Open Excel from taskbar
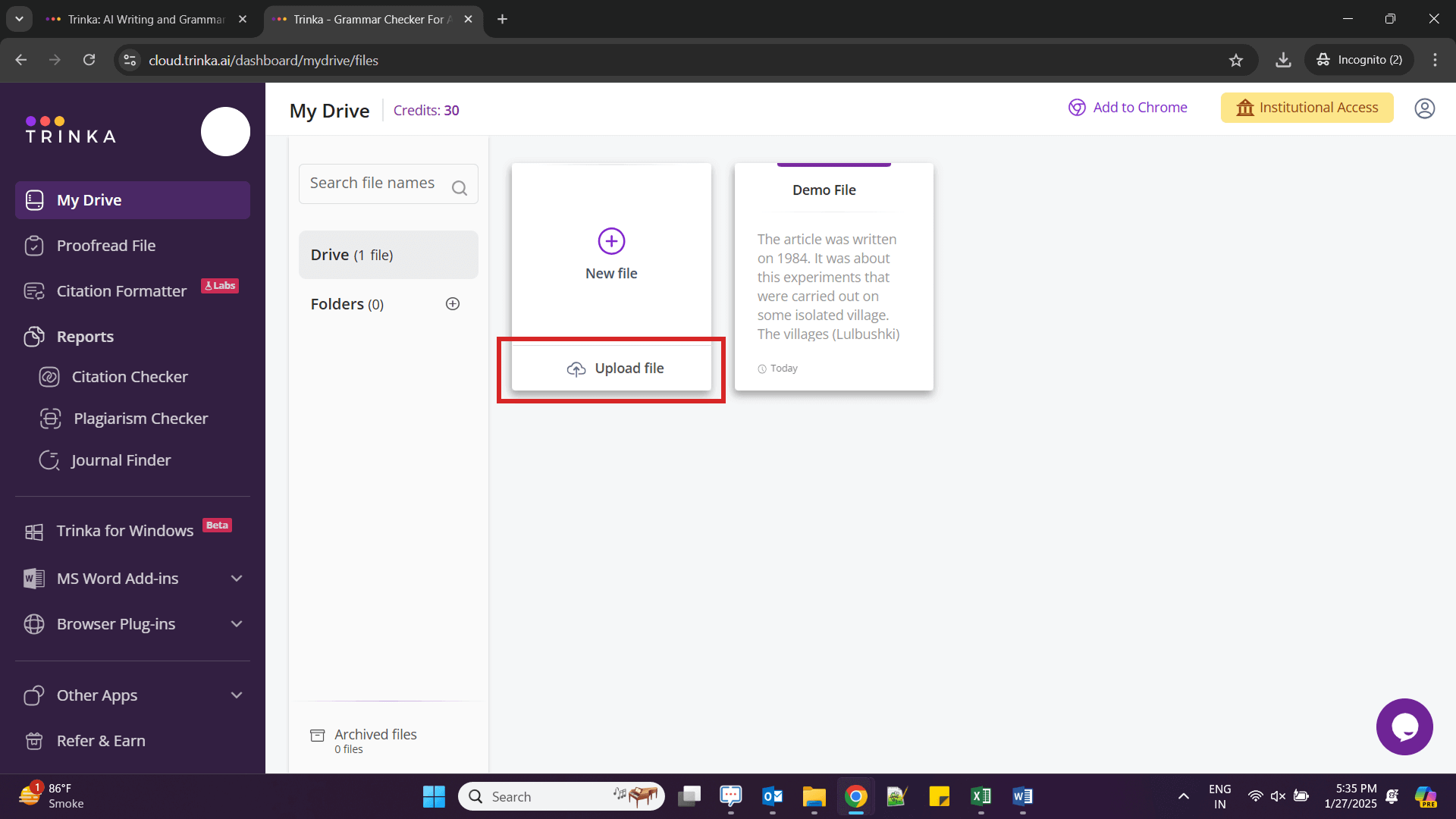 tap(981, 796)
